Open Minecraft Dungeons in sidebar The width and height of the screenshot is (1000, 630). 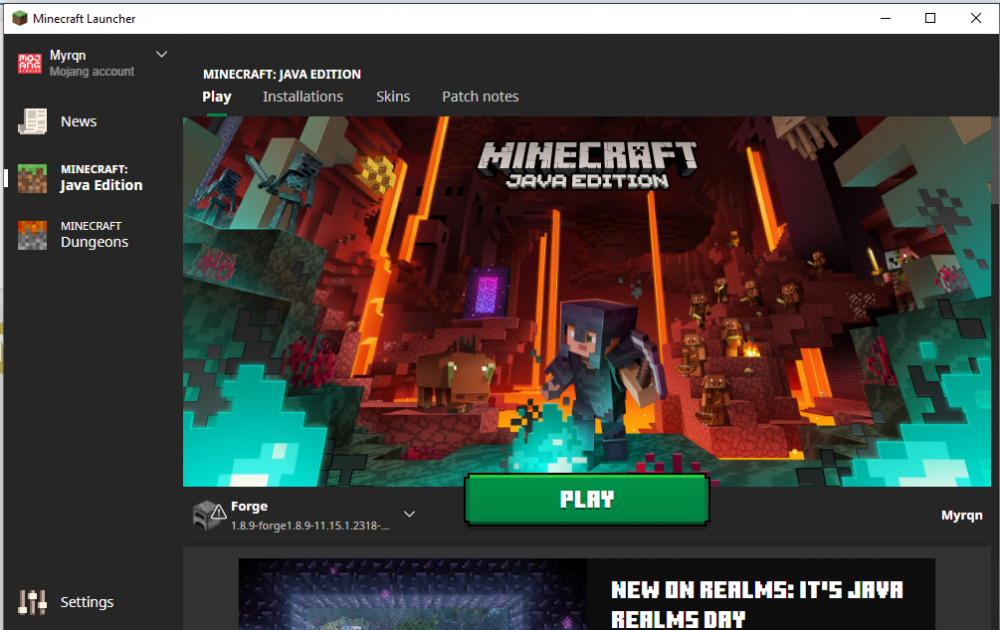click(92, 235)
